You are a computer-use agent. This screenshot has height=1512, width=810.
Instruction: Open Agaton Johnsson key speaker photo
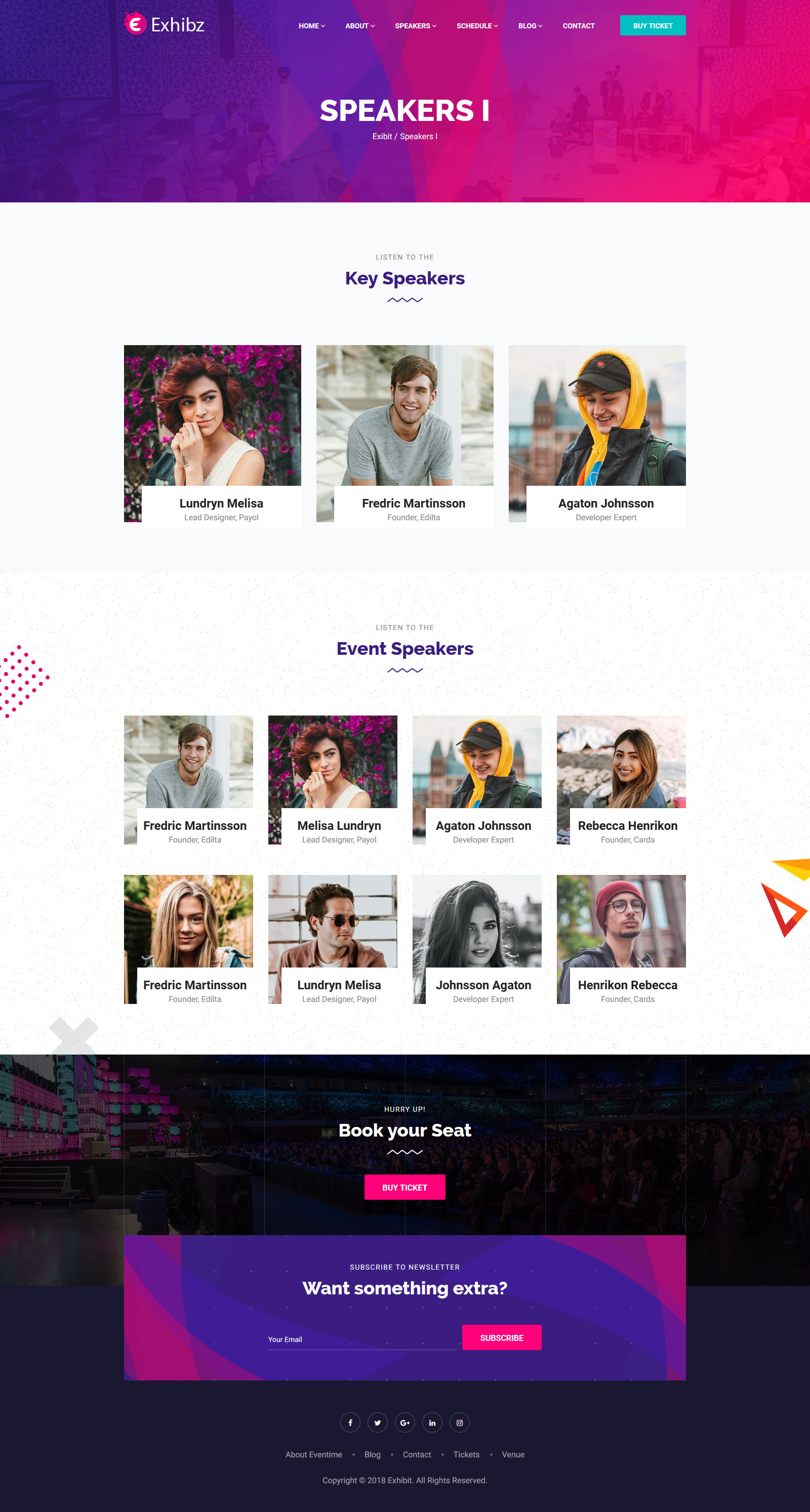(597, 415)
